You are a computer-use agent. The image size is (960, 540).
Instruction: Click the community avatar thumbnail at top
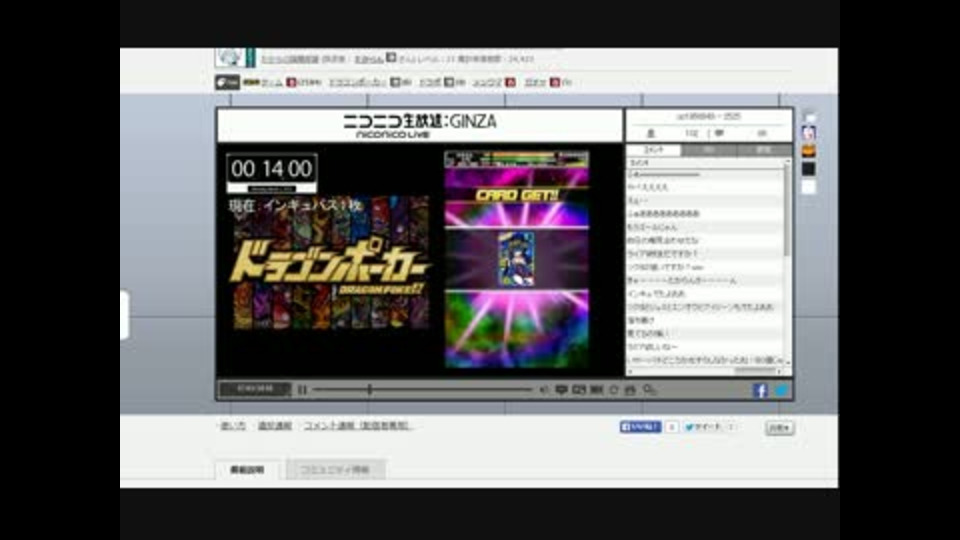pyautogui.click(x=230, y=57)
